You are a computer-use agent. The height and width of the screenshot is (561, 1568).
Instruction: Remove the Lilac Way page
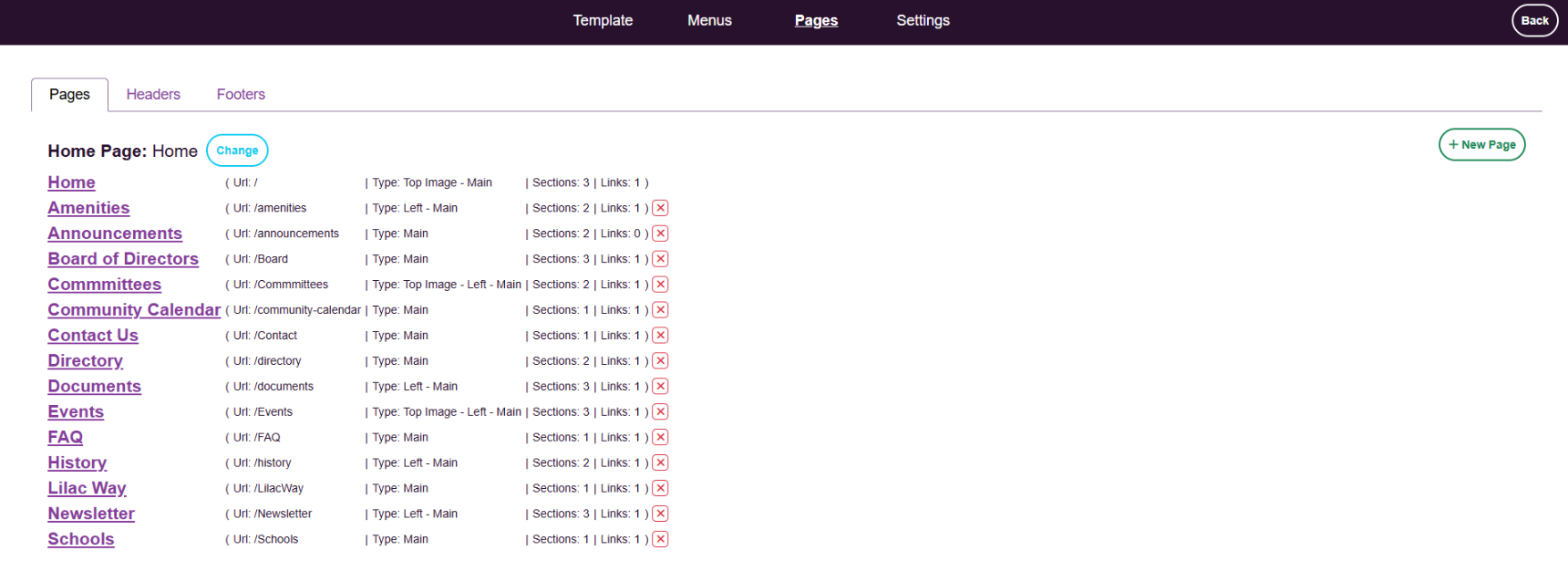point(661,489)
